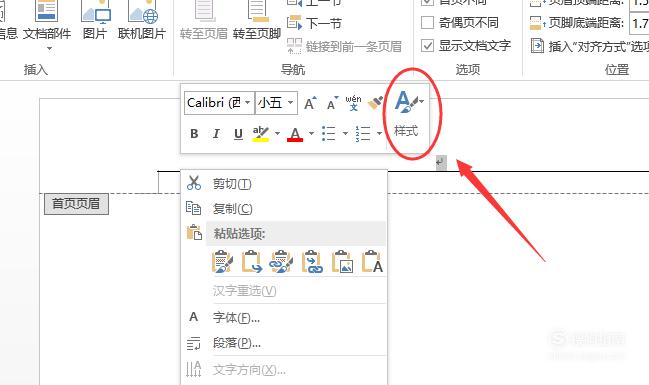The width and height of the screenshot is (649, 385).
Task: Open 段落(P)... paragraph dialog
Action: pos(284,343)
